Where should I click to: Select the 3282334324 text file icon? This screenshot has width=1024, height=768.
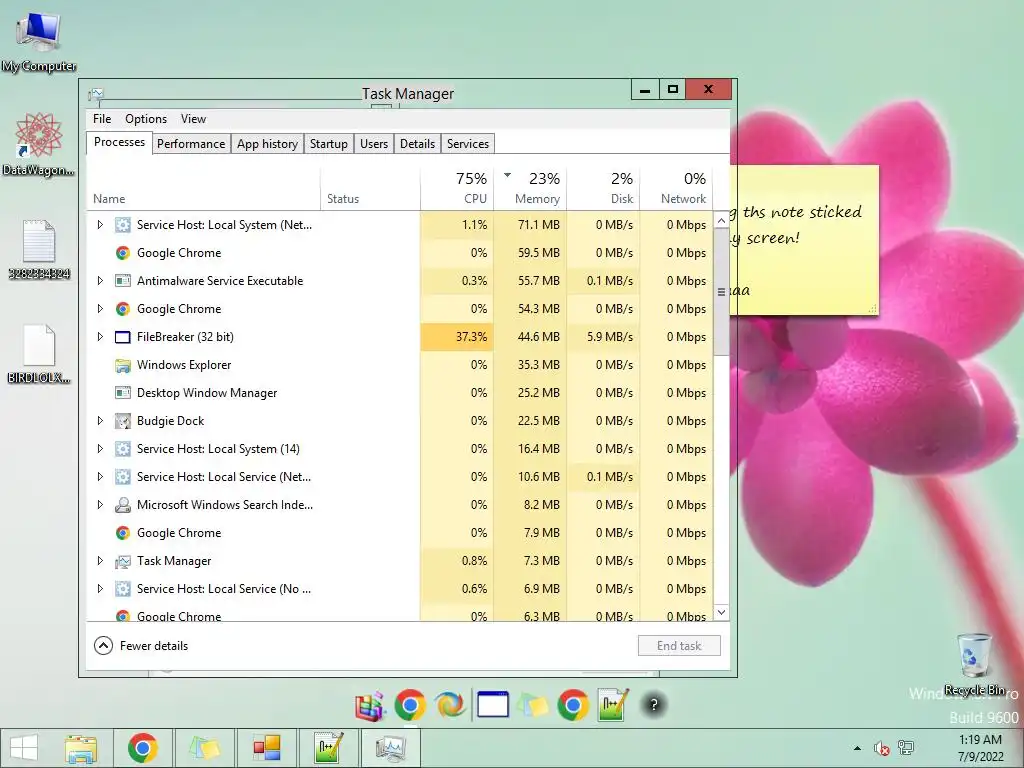coord(39,249)
